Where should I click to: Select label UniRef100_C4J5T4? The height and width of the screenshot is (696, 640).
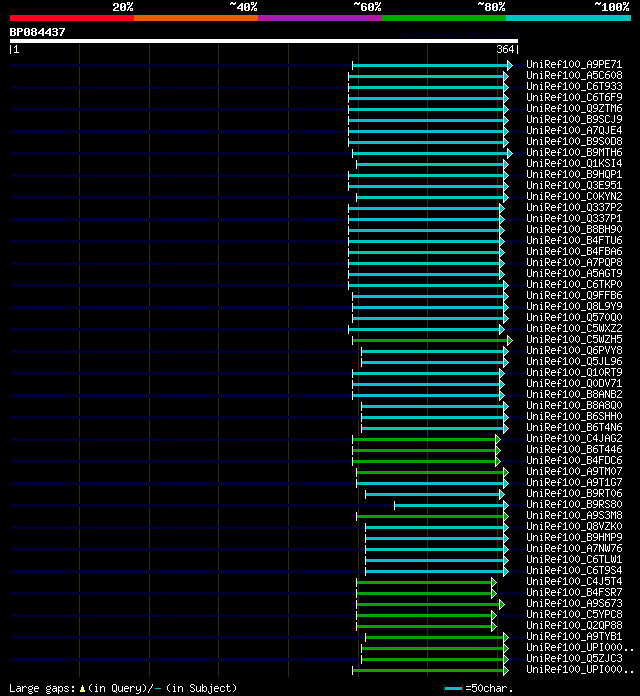pos(574,581)
